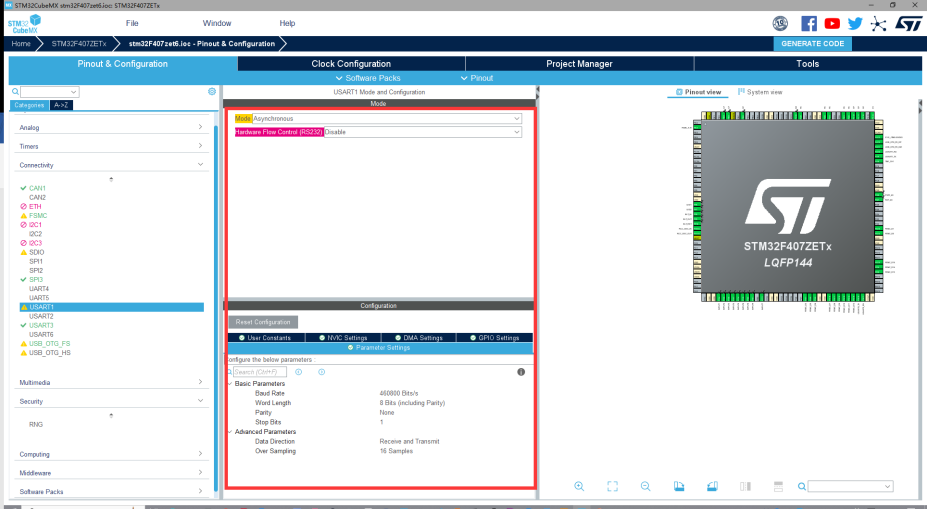
Task: Rotate the chip view counter-clockwise
Action: click(712, 486)
